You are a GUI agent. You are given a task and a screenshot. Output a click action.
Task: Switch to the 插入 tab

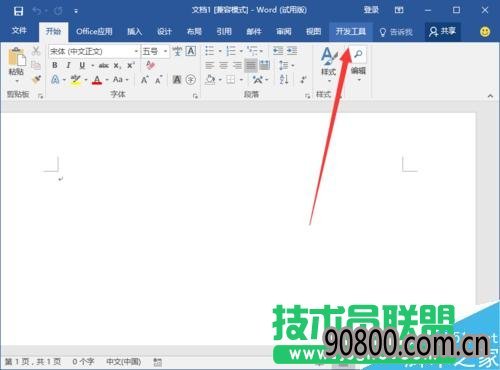pos(134,32)
